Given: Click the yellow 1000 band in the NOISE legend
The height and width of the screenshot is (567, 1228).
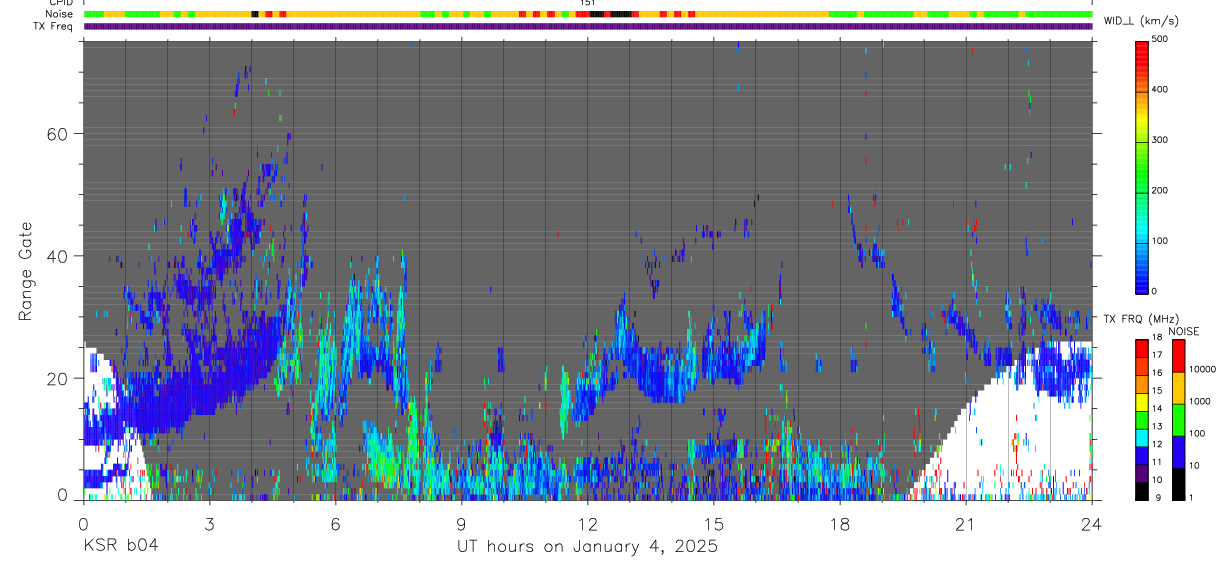Looking at the screenshot, I should point(1178,387).
